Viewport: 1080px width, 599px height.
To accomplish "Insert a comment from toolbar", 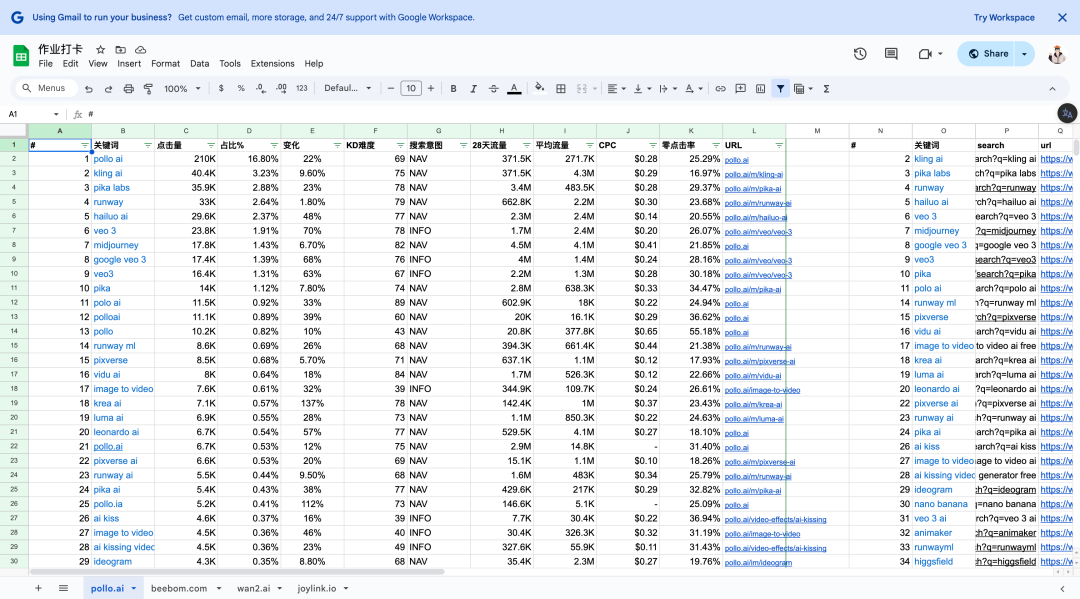I will pyautogui.click(x=740, y=89).
